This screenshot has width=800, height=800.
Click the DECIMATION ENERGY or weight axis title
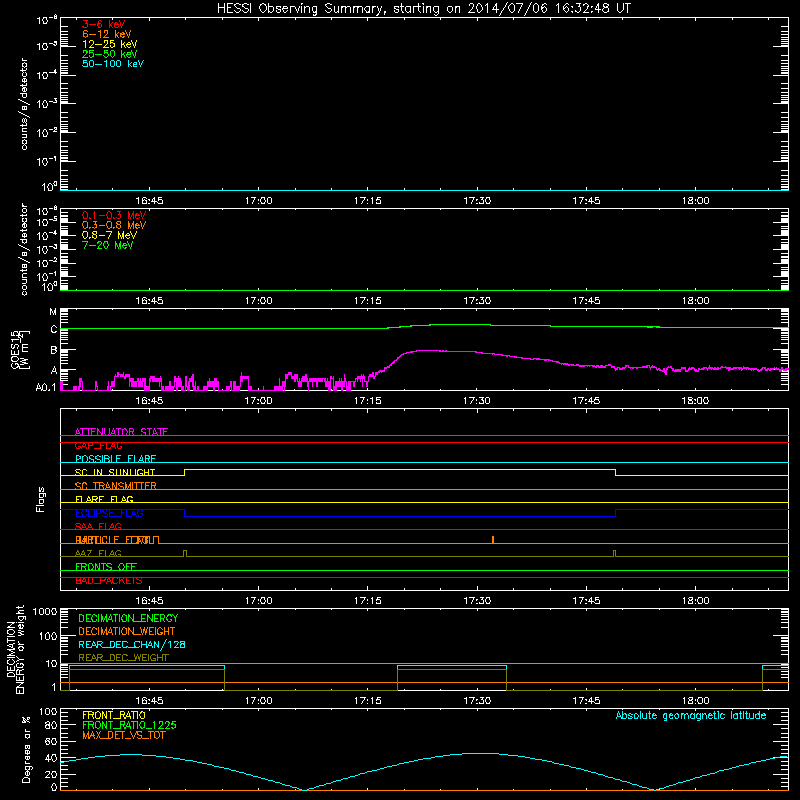15,649
